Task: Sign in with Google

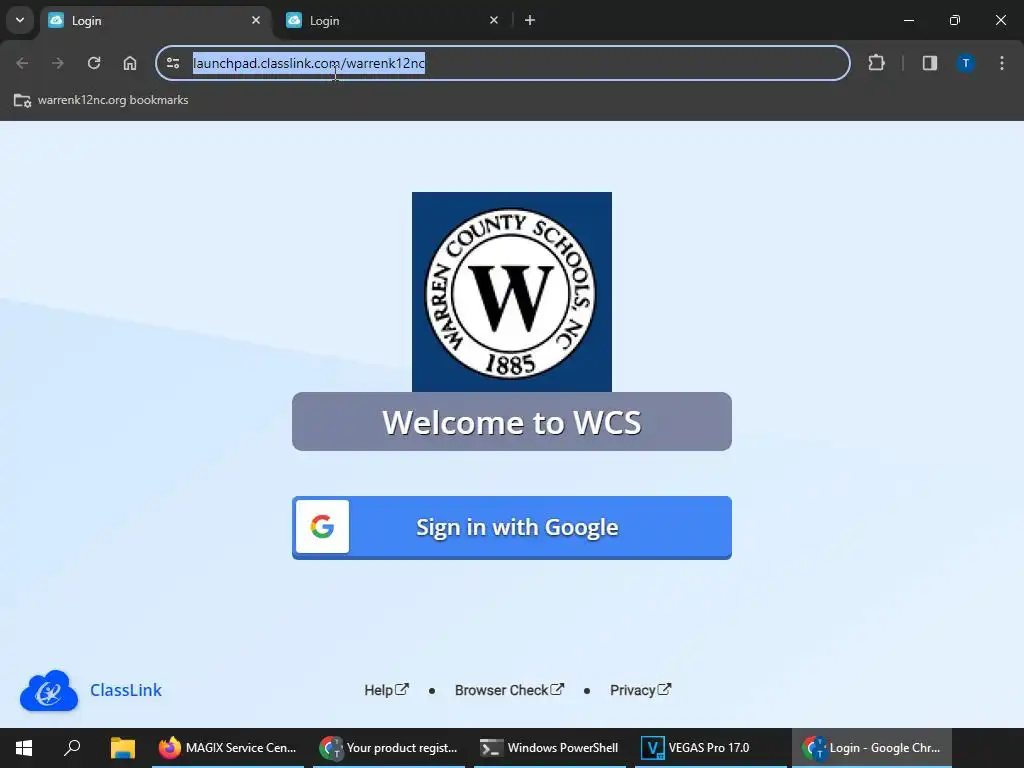Action: [511, 527]
